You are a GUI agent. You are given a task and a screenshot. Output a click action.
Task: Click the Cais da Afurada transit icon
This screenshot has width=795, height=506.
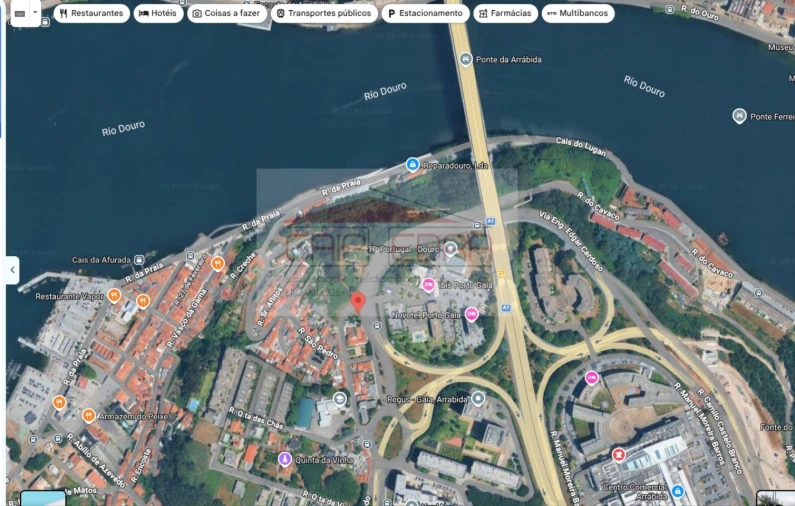pos(138,260)
